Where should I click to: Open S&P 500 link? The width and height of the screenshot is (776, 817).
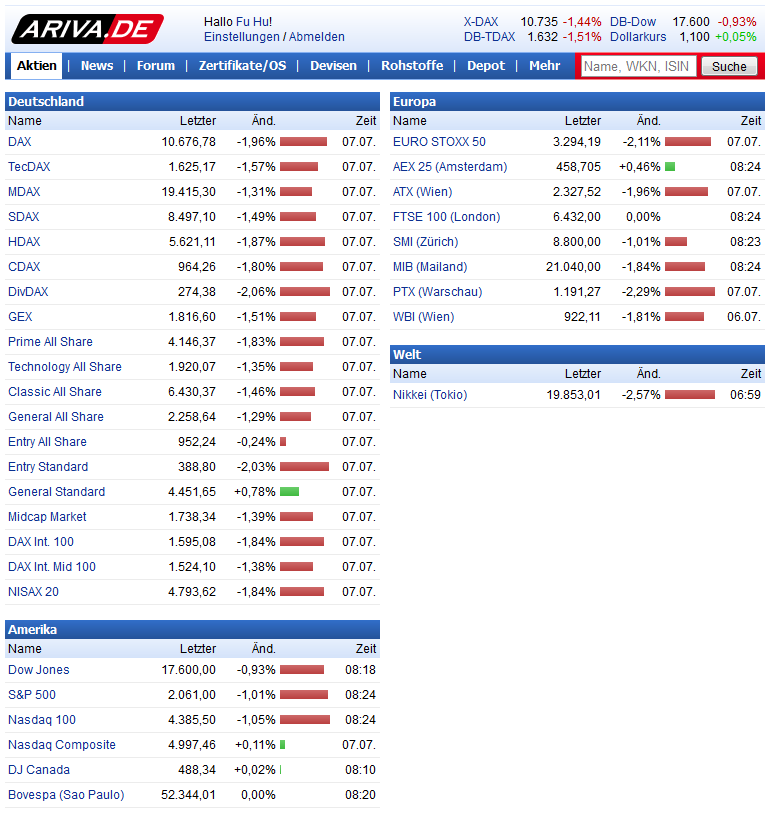32,695
